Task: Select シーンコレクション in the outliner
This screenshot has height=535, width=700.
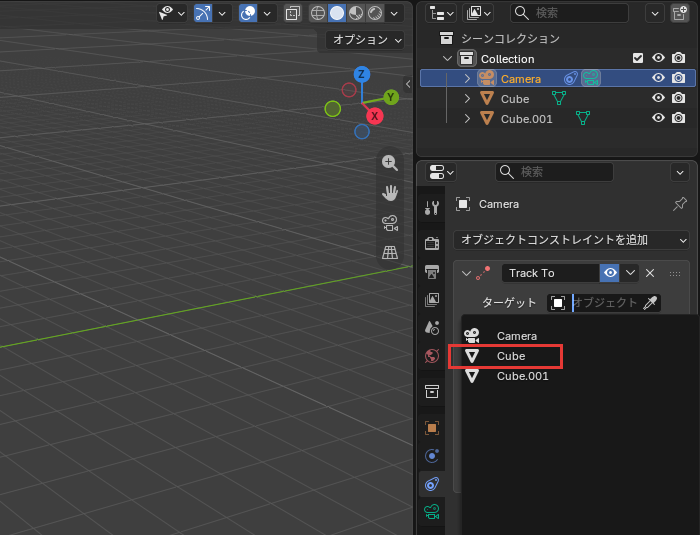Action: 510,39
